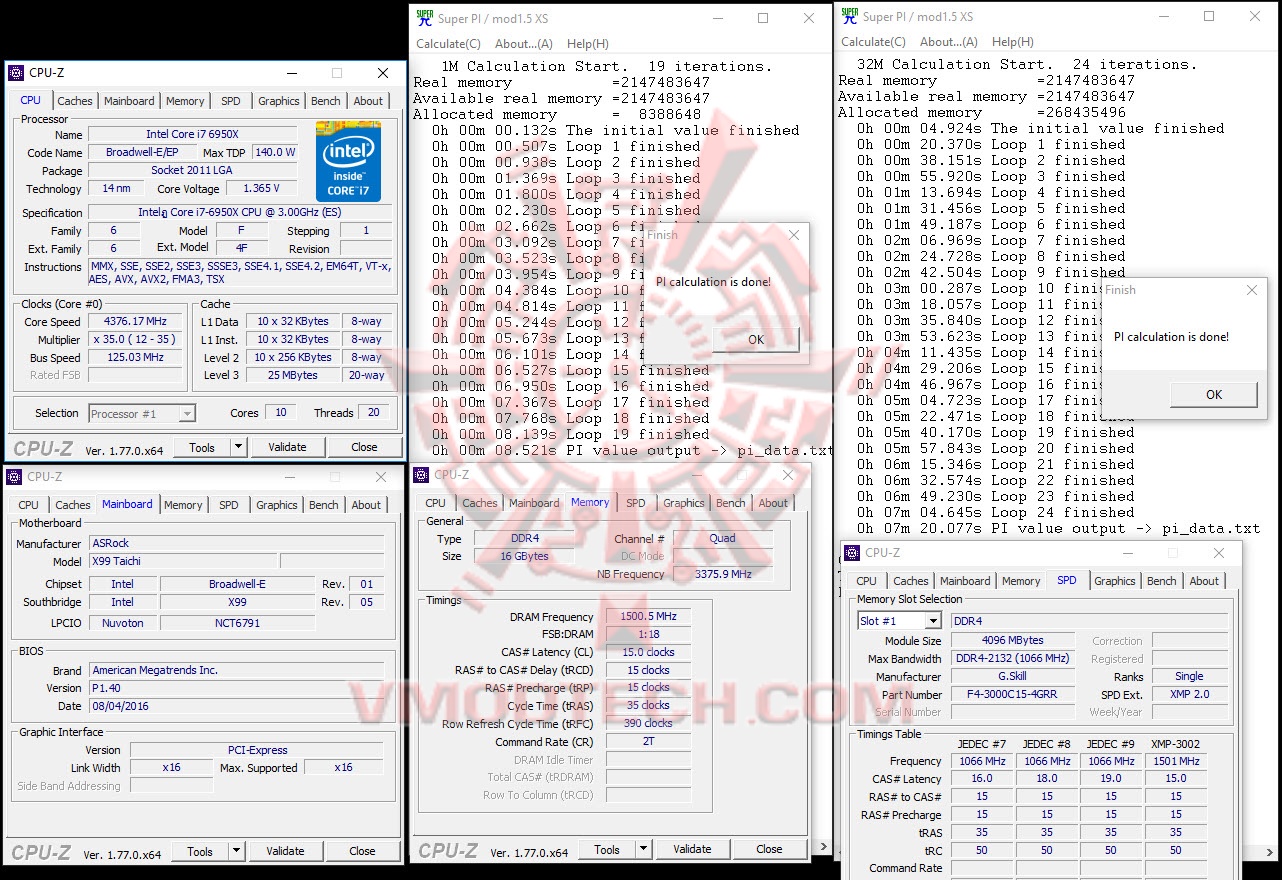
Task: Select Graphics tab in SPD window
Action: coord(1115,581)
